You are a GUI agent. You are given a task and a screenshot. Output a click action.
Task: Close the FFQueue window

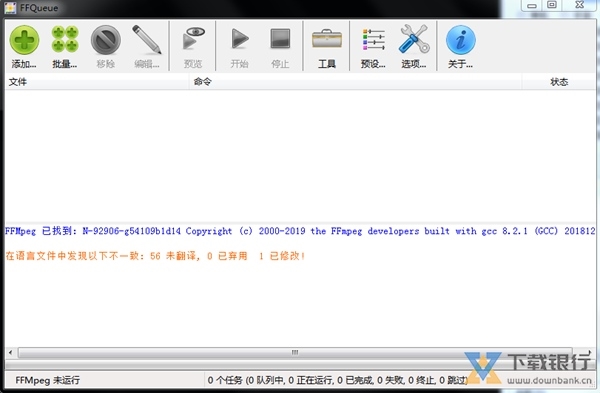(x=579, y=5)
